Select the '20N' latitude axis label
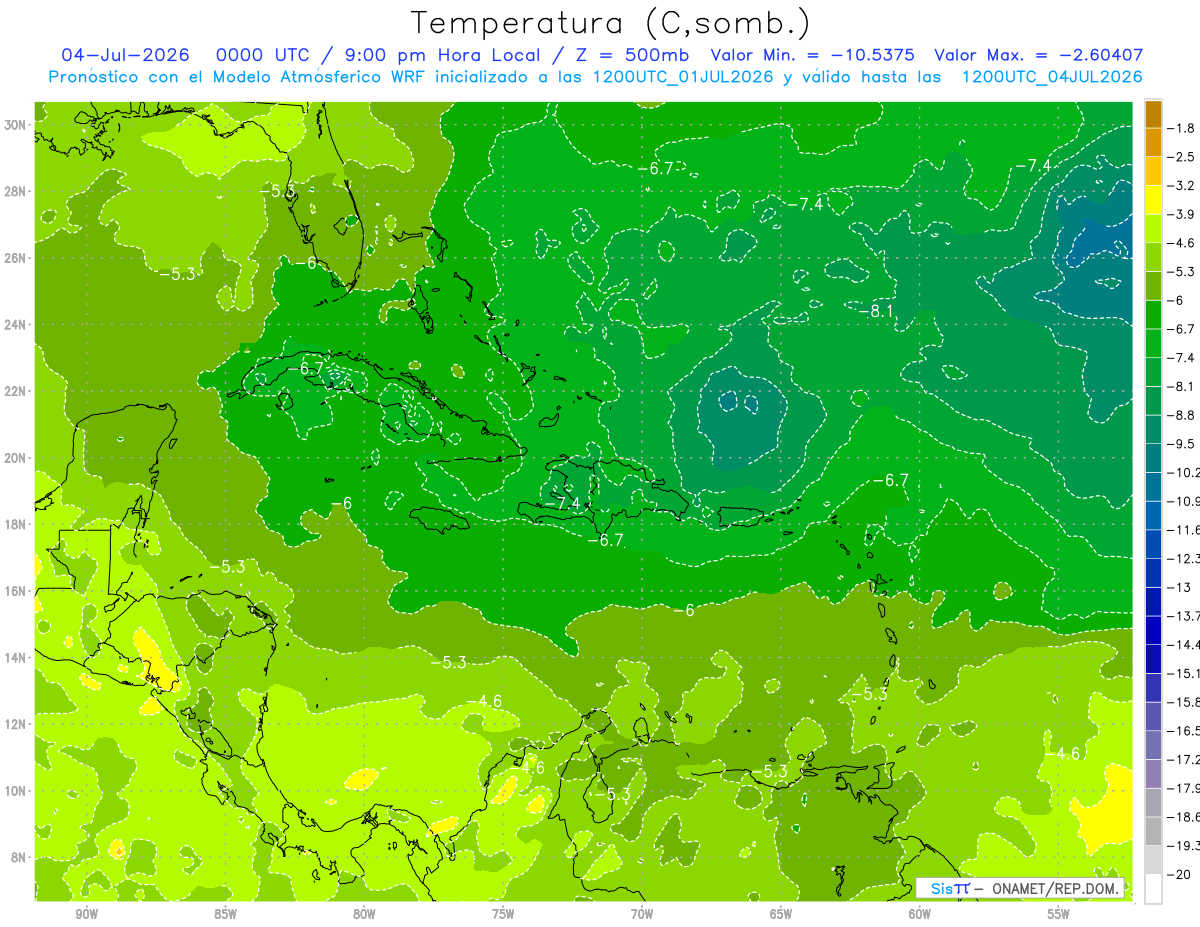 pos(14,458)
